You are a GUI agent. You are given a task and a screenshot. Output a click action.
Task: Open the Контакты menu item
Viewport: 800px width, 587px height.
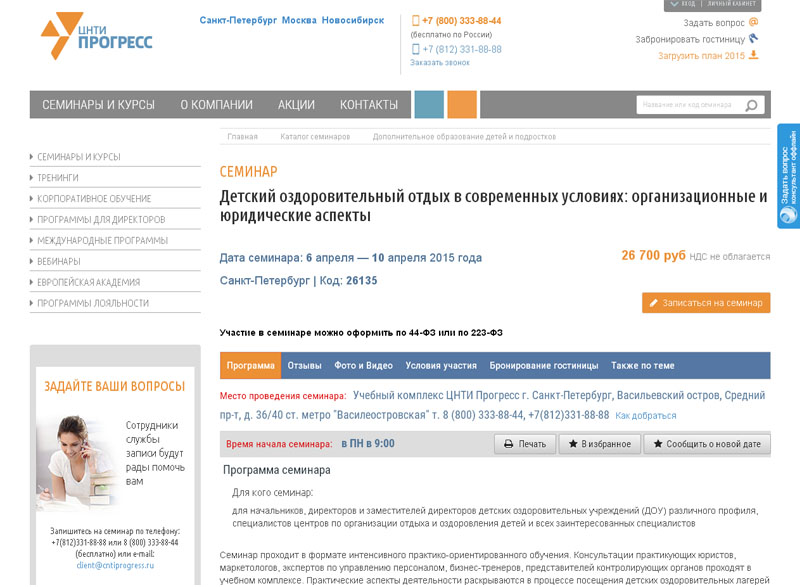369,105
